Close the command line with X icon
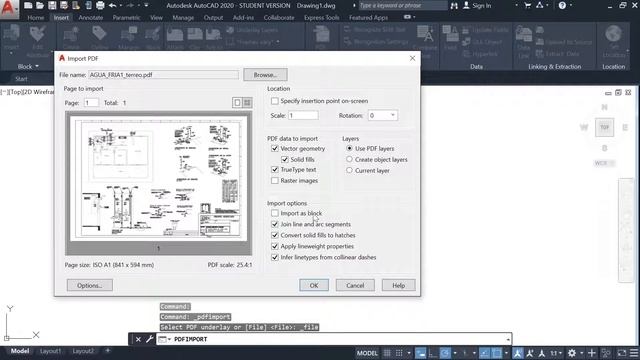The image size is (640, 360). click(138, 339)
